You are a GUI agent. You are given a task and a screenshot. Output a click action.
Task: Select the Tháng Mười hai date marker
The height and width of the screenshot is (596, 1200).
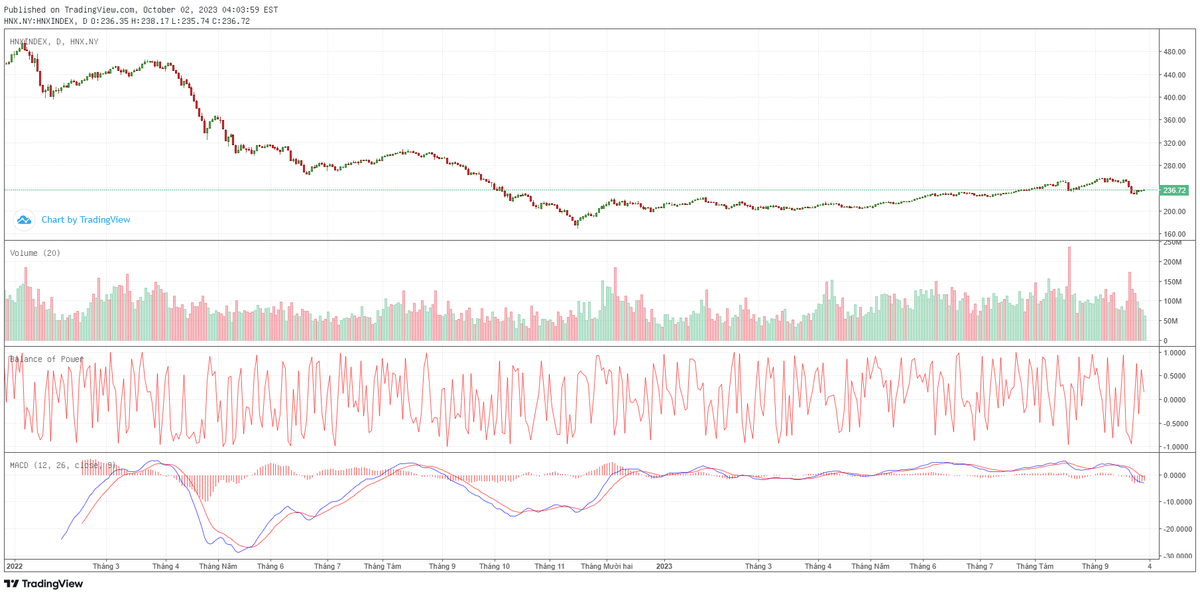point(606,566)
